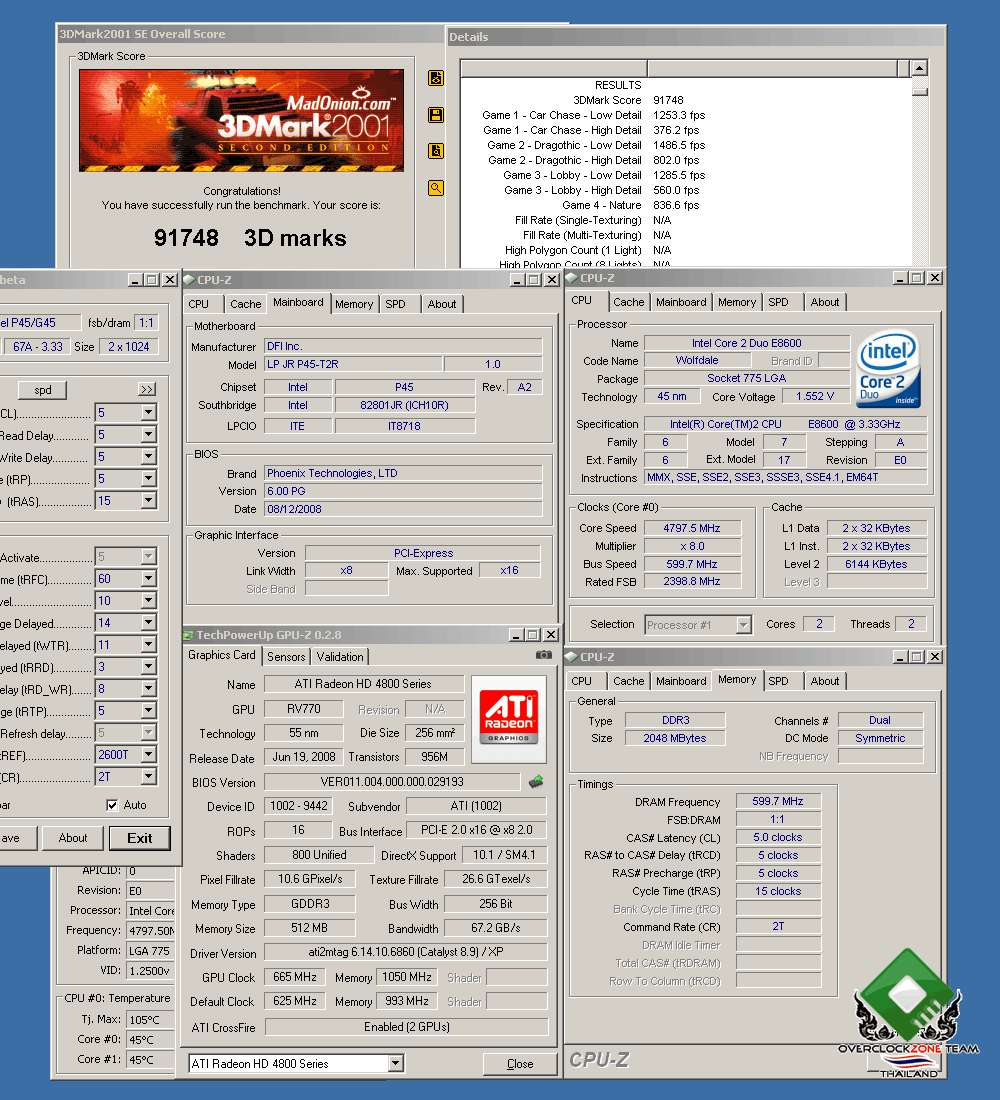The image size is (1000, 1100).
Task: Click the GPU-Z camera screenshot icon
Action: tap(544, 655)
